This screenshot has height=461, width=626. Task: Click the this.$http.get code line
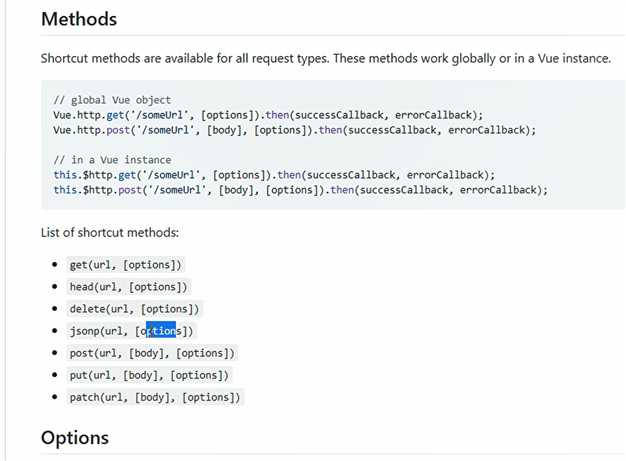tap(274, 175)
